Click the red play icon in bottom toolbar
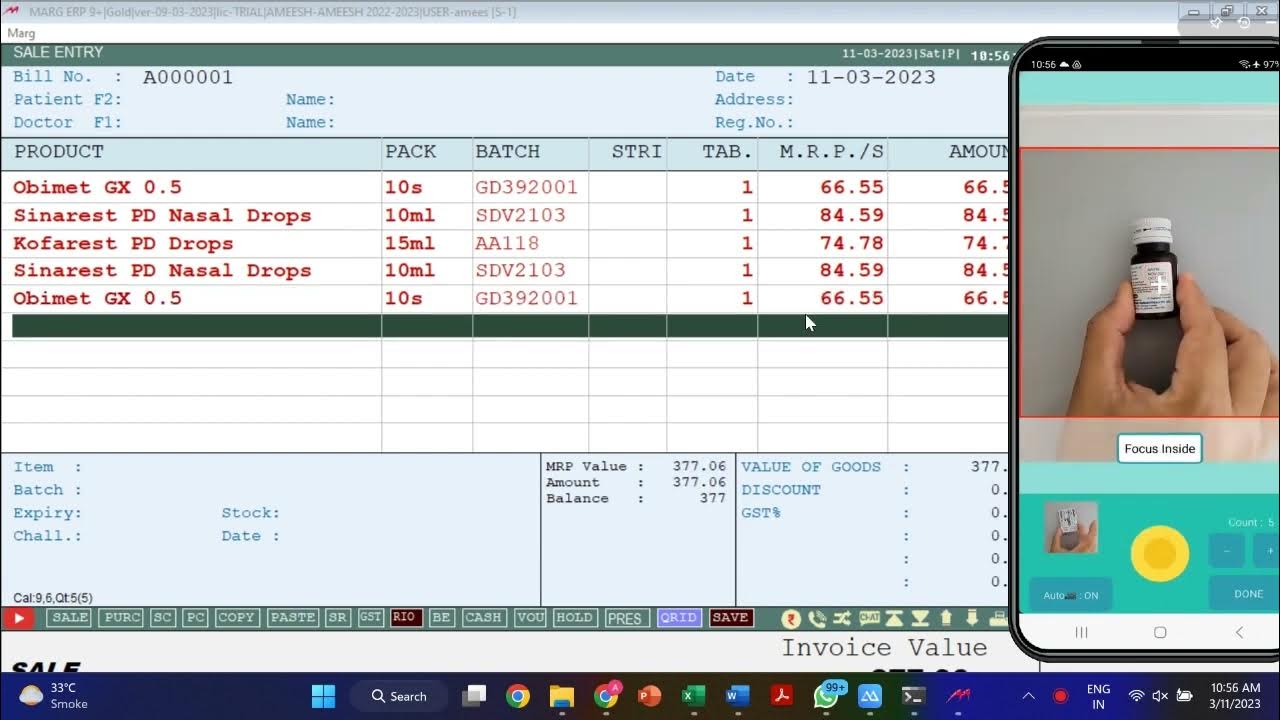 pos(19,618)
